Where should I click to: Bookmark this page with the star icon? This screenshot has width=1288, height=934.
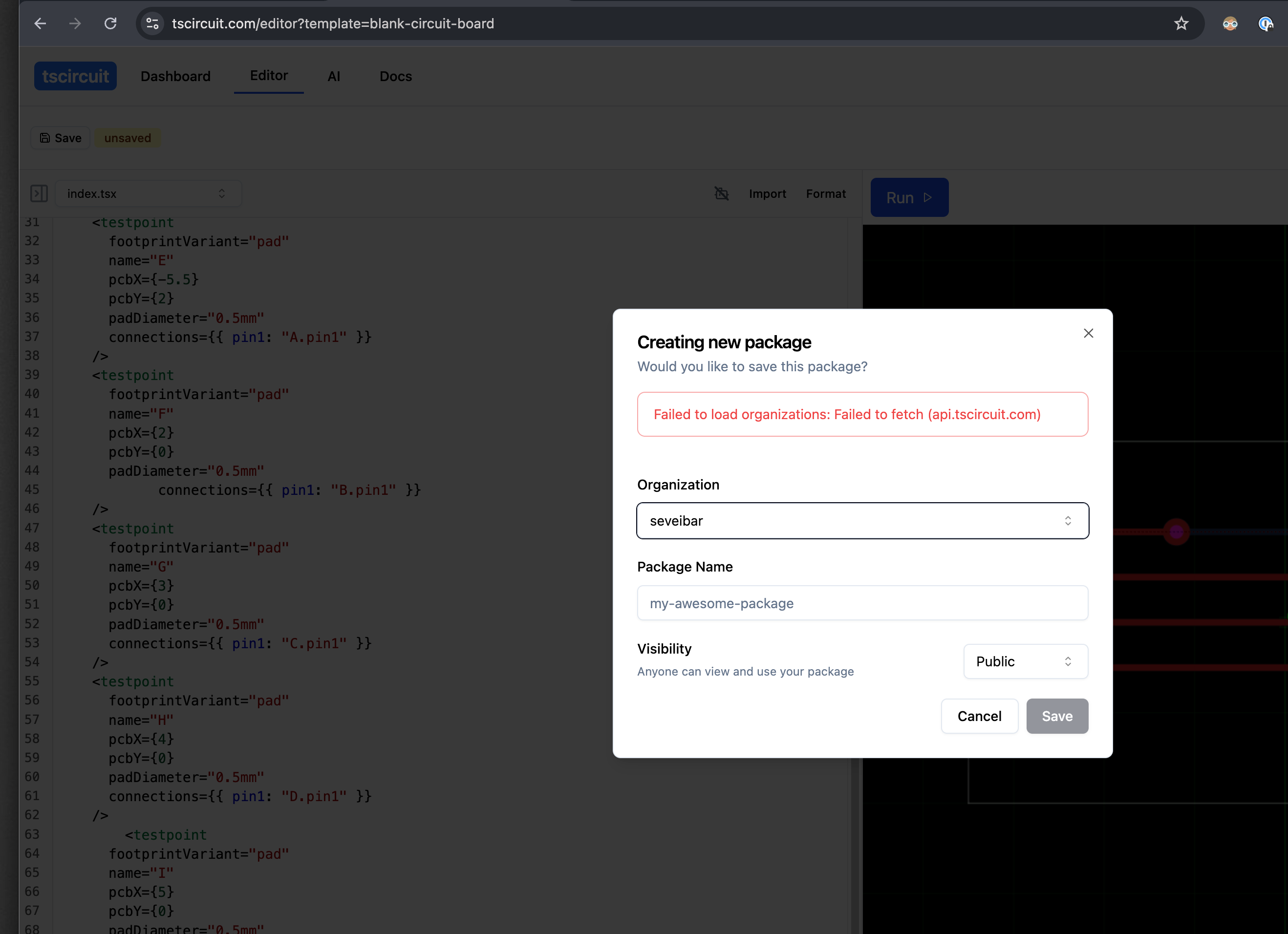tap(1181, 23)
